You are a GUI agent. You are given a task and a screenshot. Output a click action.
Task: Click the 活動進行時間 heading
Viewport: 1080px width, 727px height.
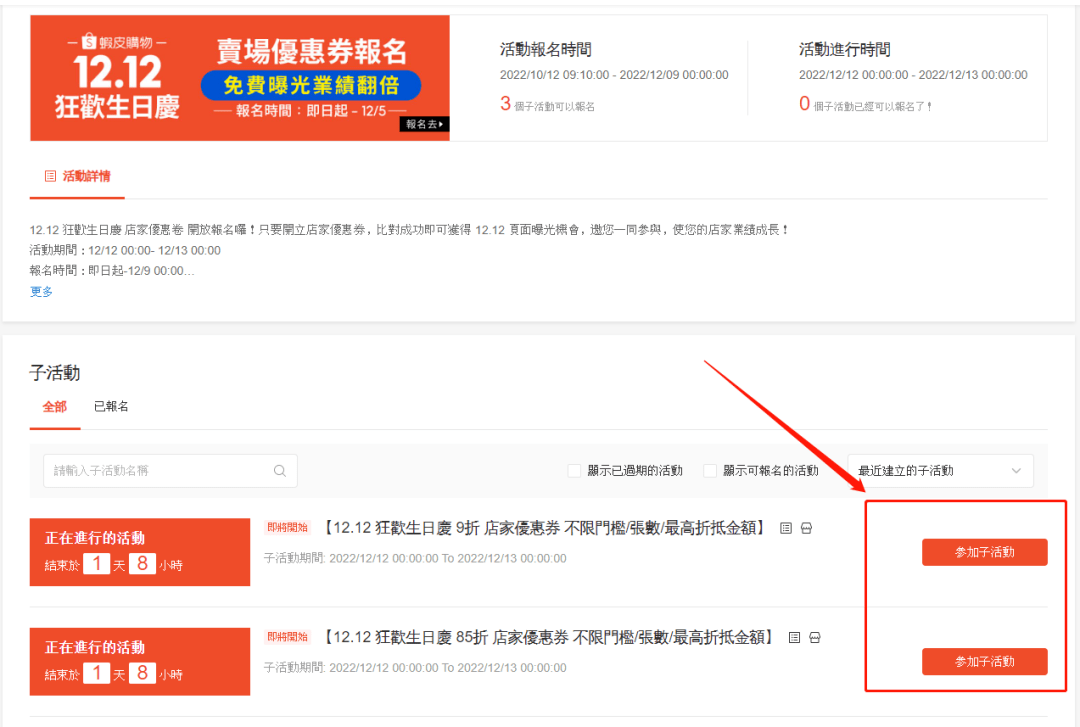[x=844, y=50]
